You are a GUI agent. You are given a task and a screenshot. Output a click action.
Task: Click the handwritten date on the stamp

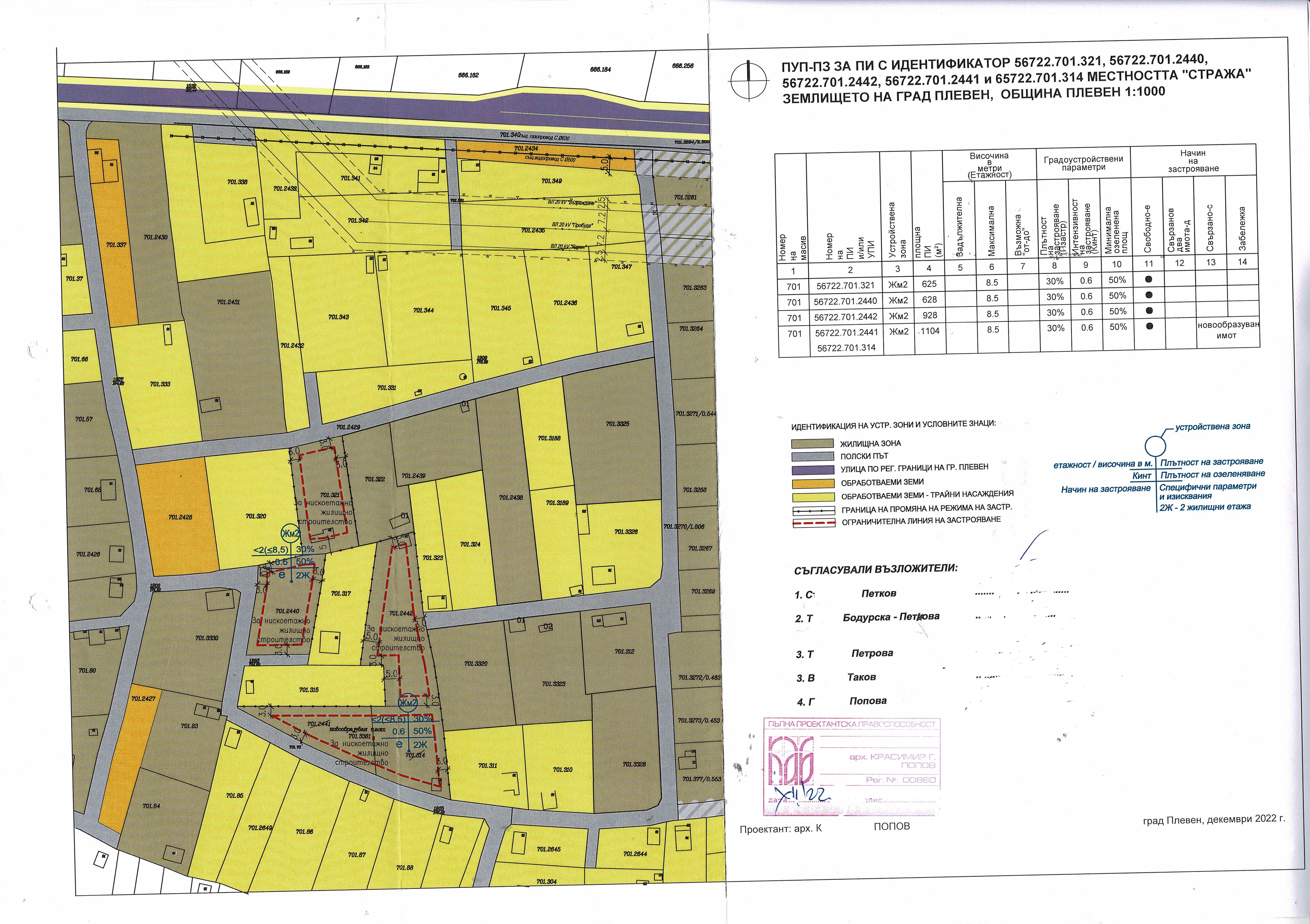[x=803, y=796]
